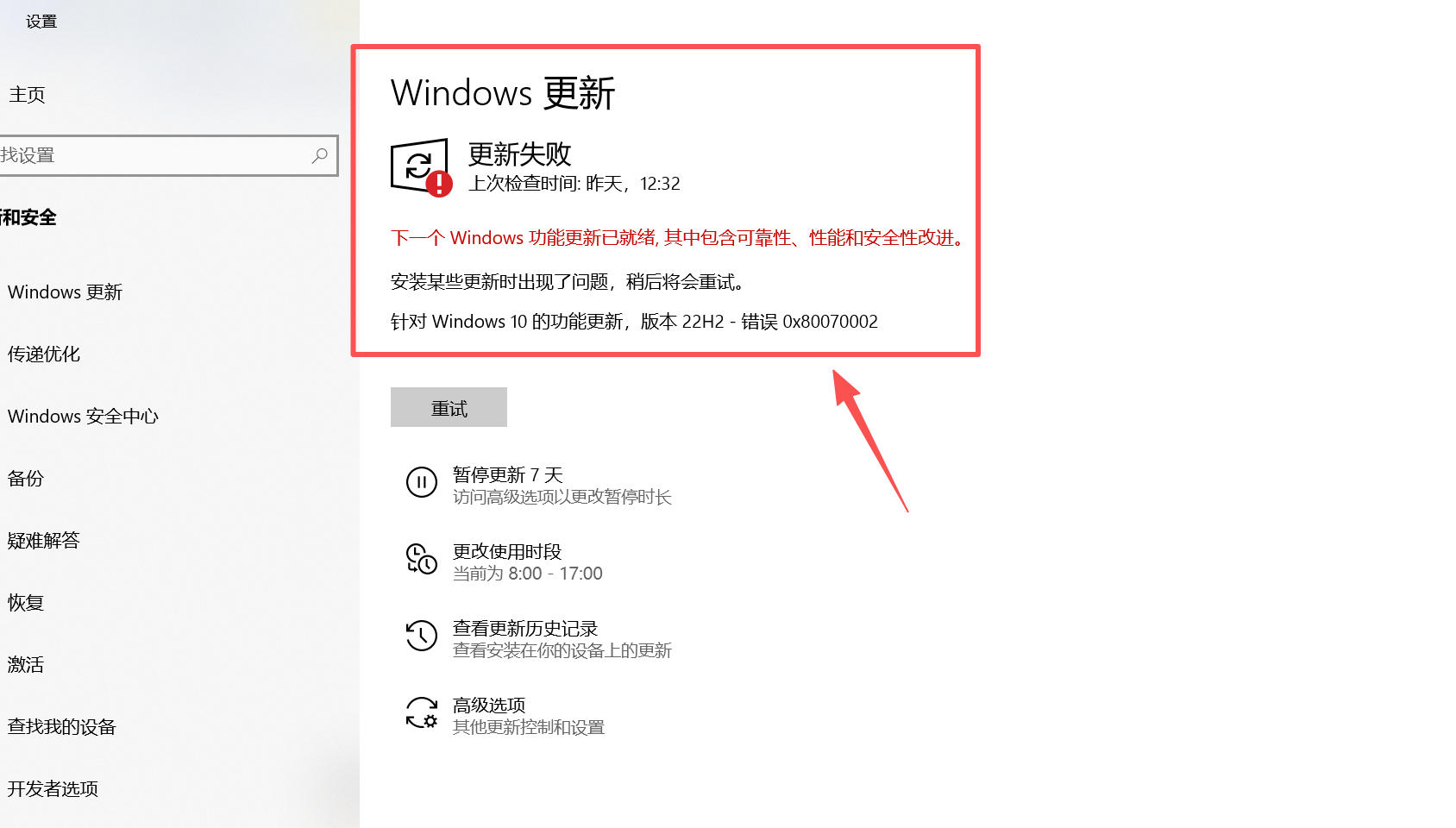Select Windows 更新 in sidebar
Image resolution: width=1456 pixels, height=828 pixels.
tap(66, 292)
